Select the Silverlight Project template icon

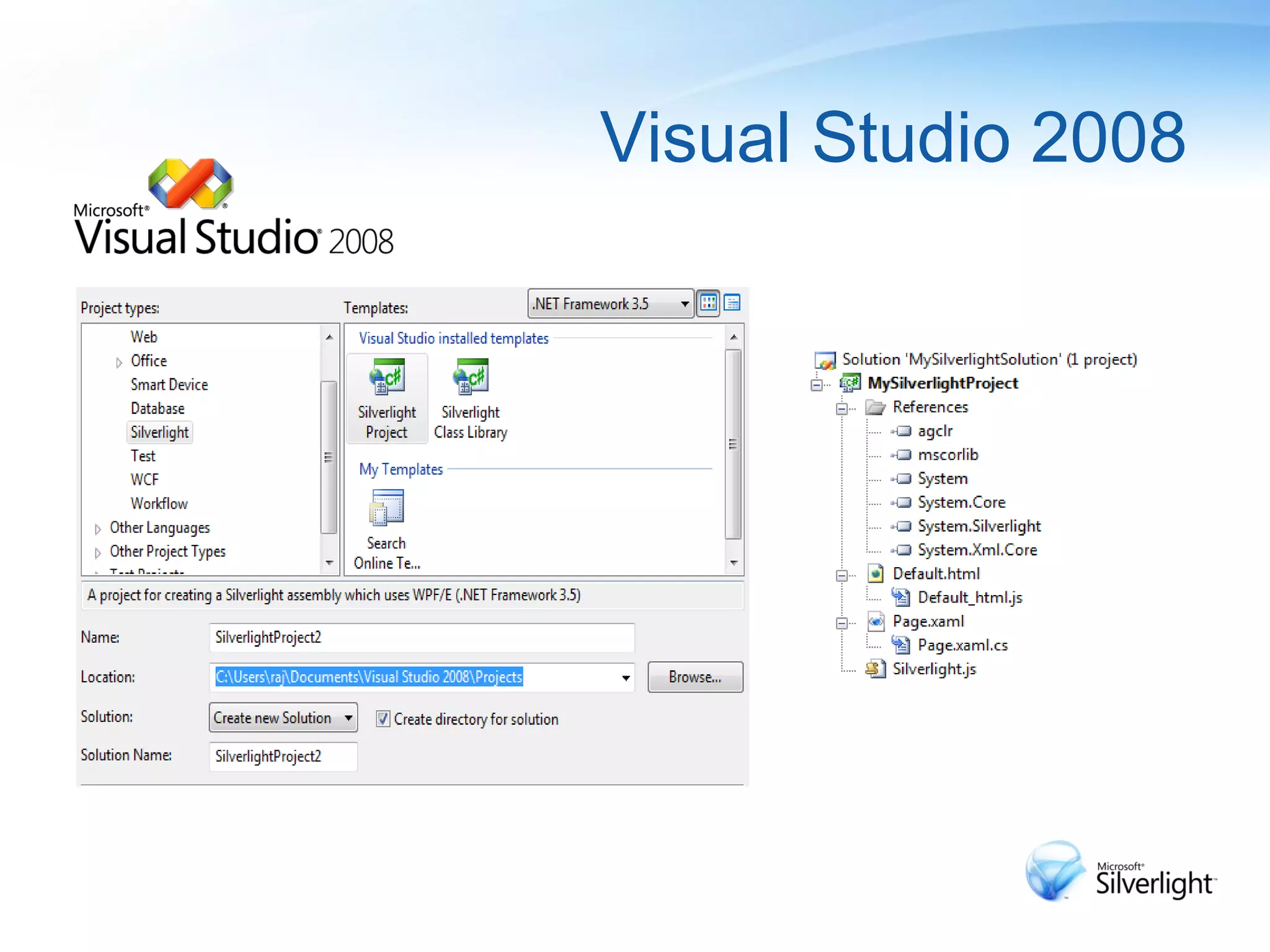(x=387, y=376)
